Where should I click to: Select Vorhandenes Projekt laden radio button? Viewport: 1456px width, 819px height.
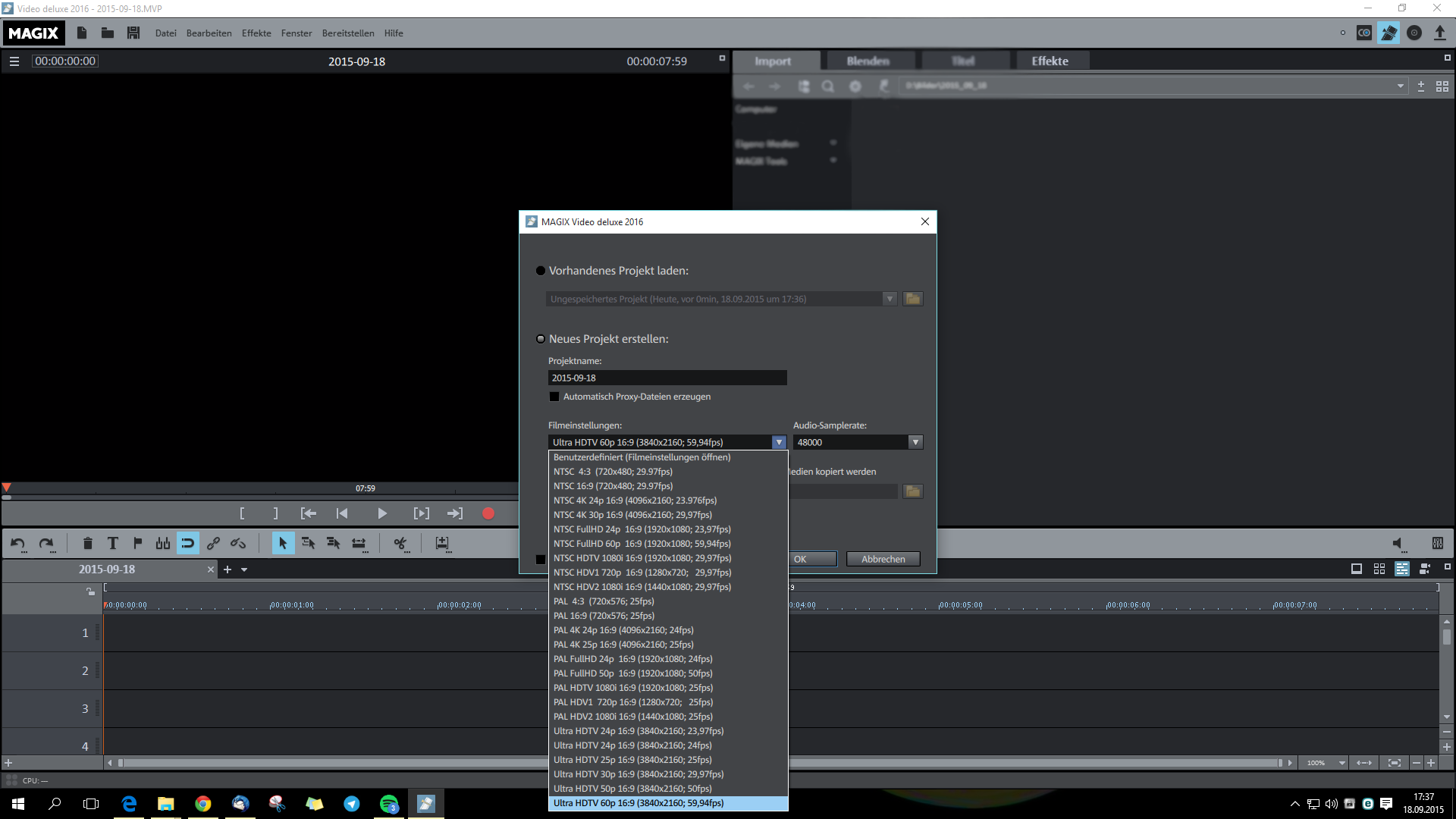click(541, 271)
